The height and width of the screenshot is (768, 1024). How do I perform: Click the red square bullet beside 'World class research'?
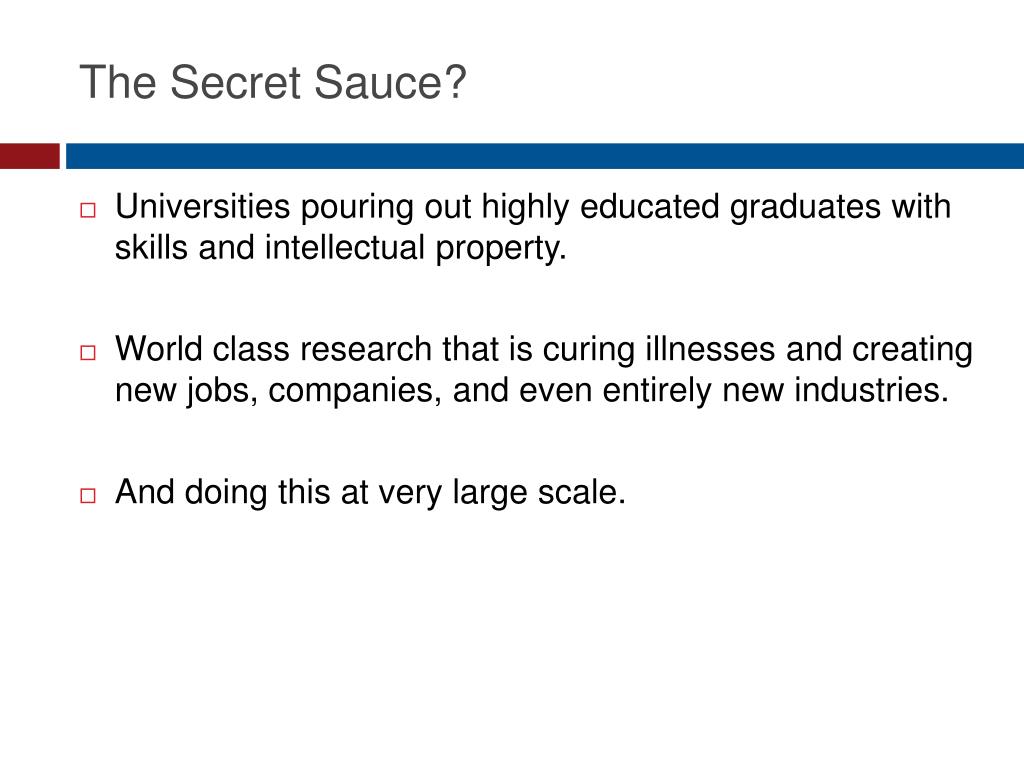88,353
